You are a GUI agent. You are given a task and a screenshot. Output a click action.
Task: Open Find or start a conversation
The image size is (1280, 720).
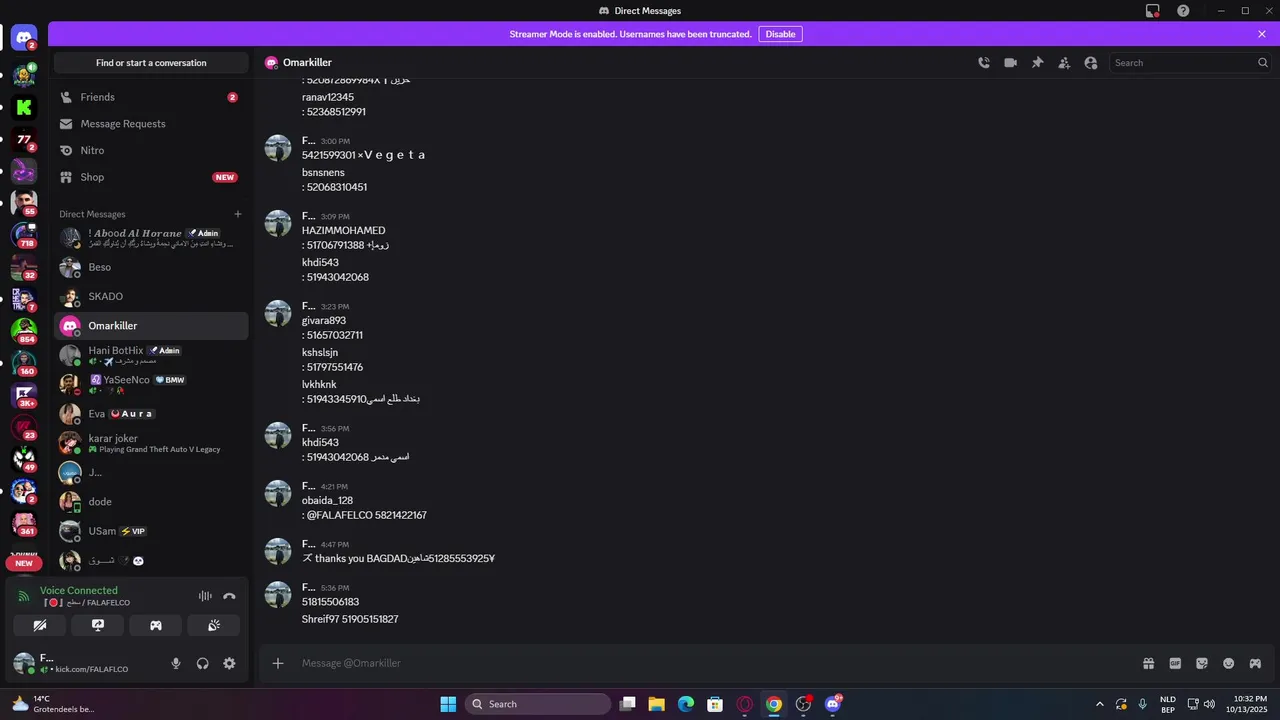coord(151,63)
